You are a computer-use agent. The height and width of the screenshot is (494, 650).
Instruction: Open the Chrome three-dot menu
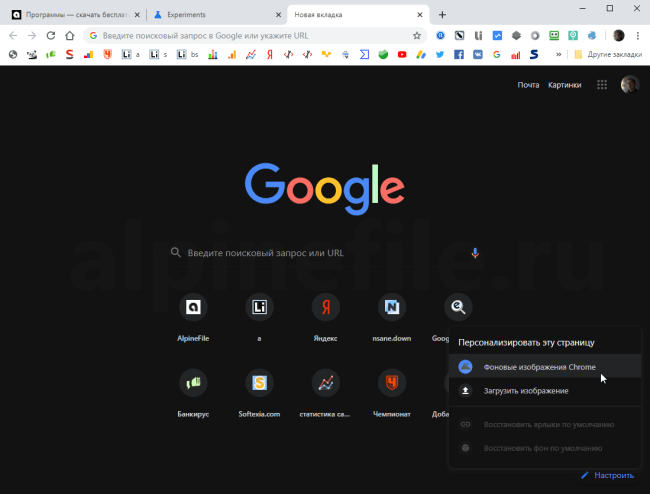pyautogui.click(x=638, y=36)
